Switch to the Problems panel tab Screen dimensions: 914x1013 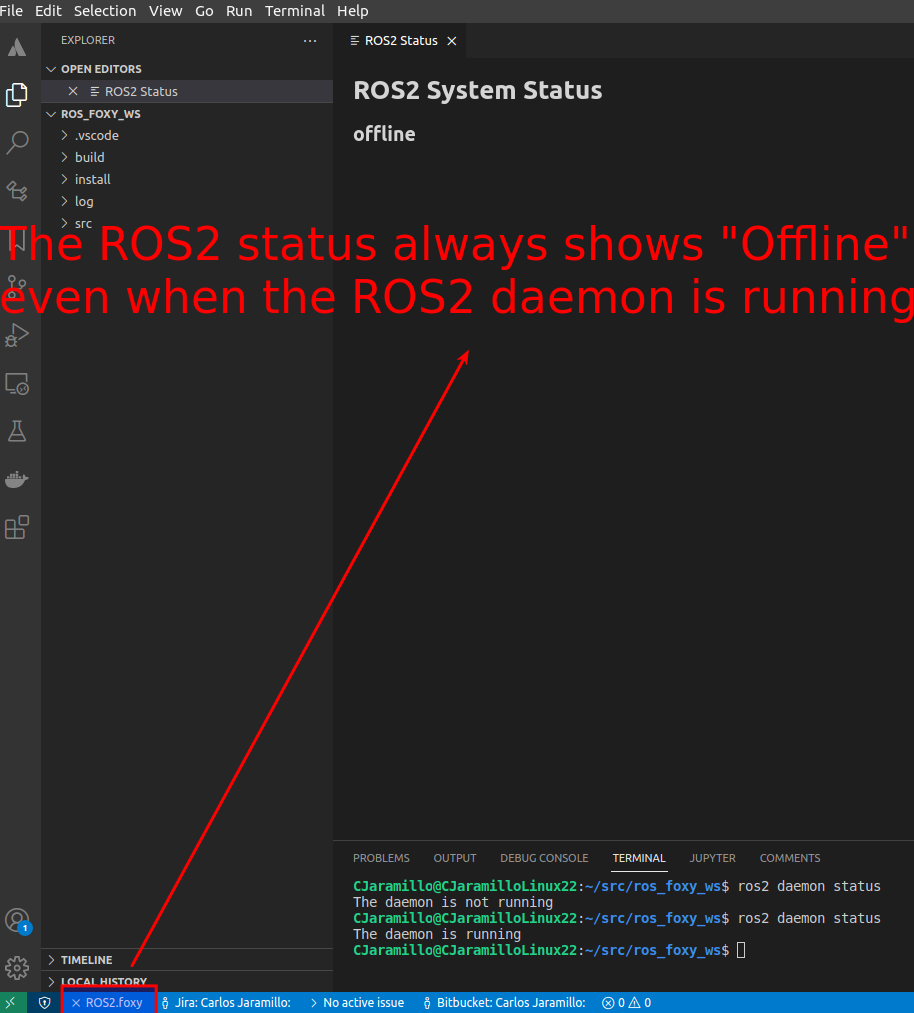(x=381, y=858)
